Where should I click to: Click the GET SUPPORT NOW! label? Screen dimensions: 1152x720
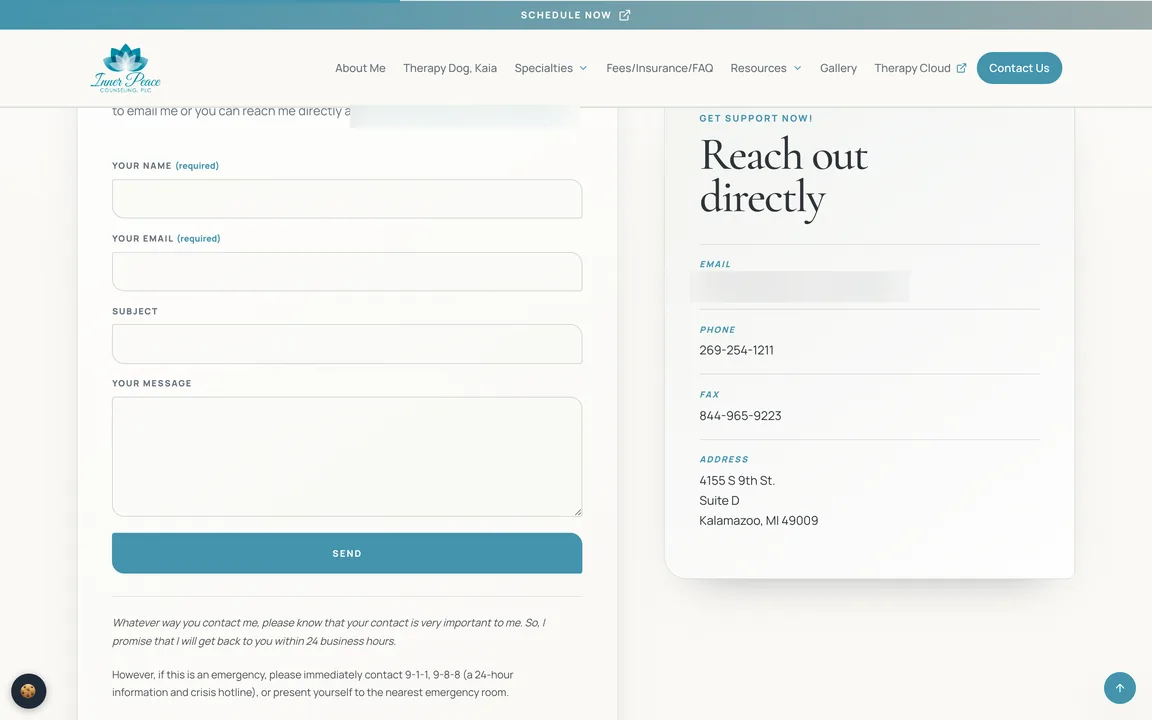pyautogui.click(x=756, y=118)
